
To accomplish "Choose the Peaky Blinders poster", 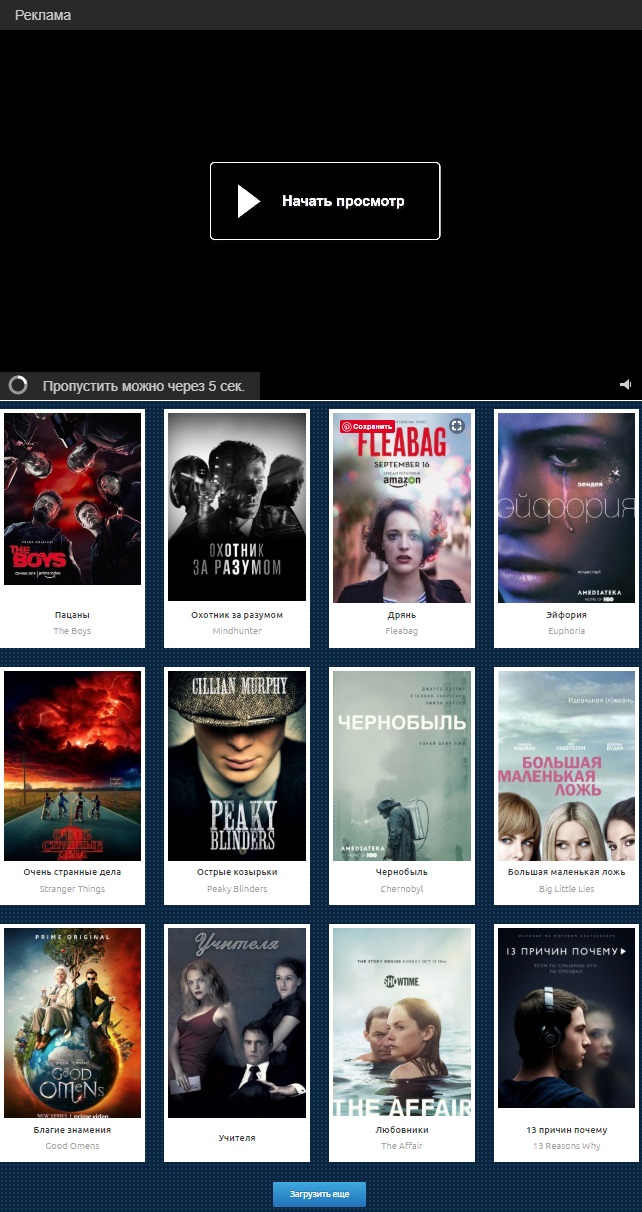I will pos(237,765).
